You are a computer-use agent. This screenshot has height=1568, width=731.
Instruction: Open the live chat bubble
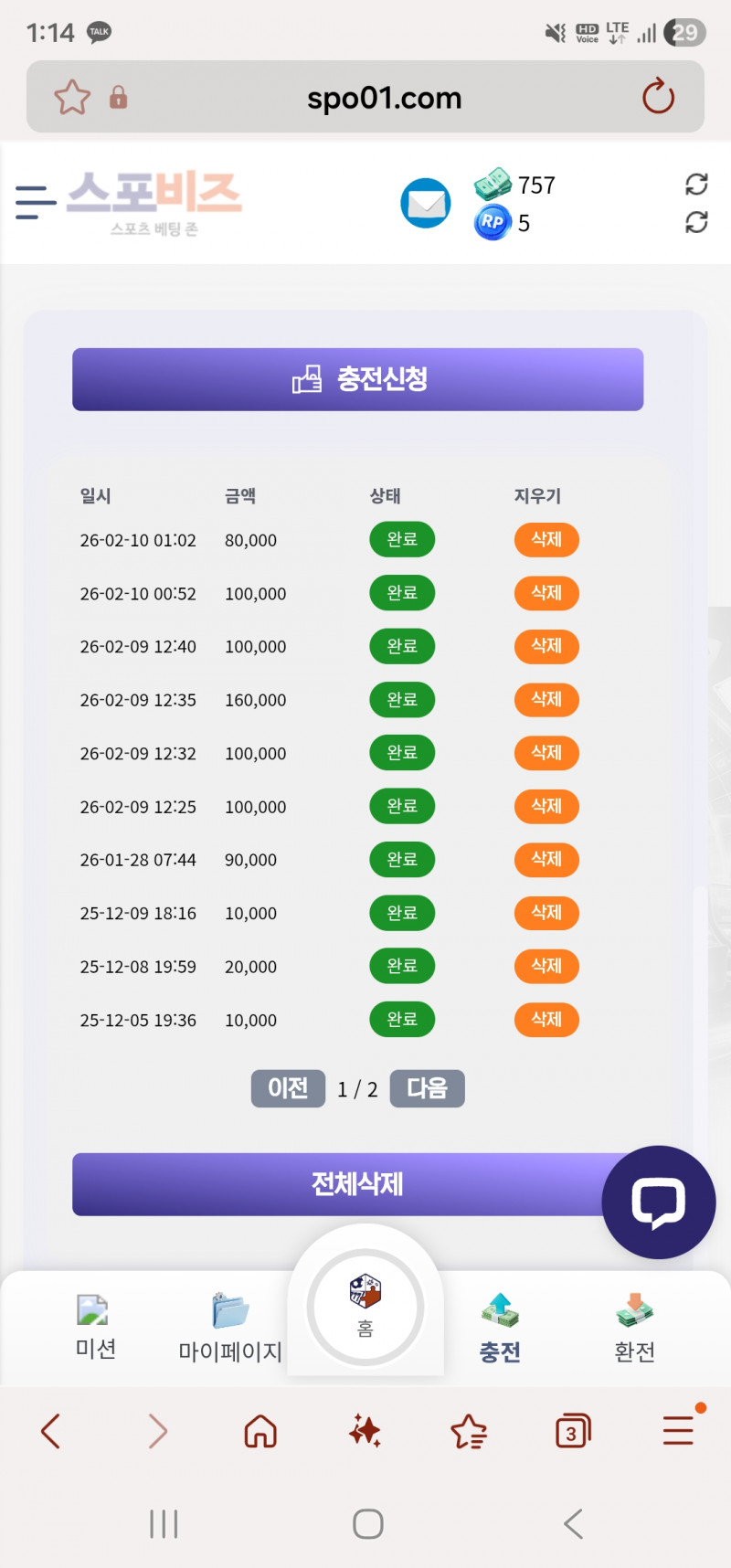tap(658, 1202)
